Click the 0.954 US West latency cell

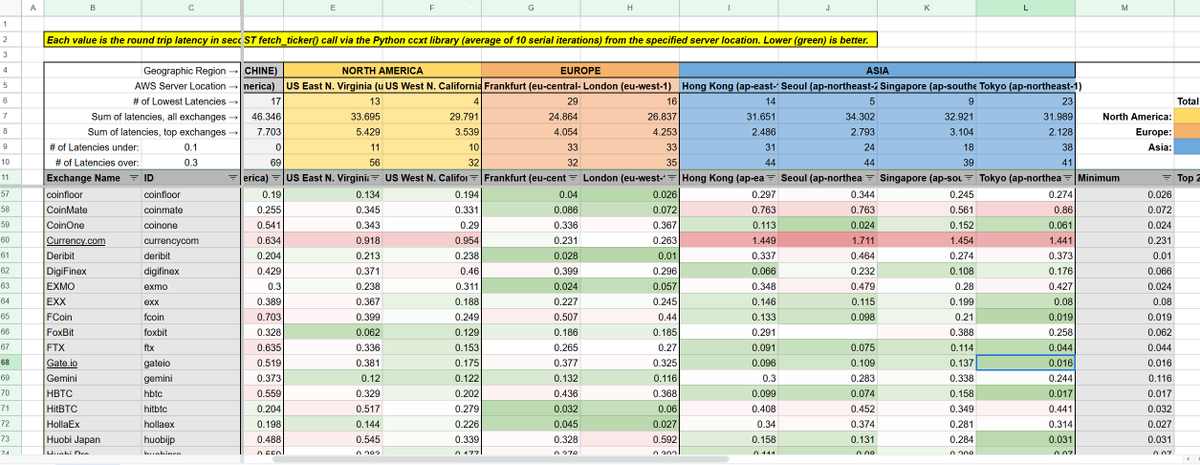[431, 241]
